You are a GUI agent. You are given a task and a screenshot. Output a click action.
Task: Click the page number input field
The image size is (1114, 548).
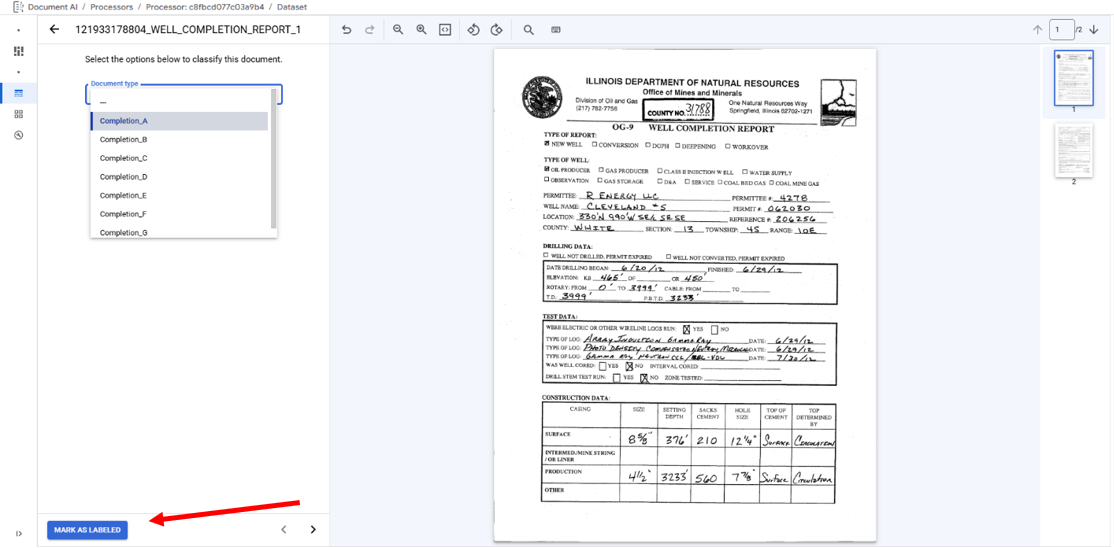[1061, 30]
